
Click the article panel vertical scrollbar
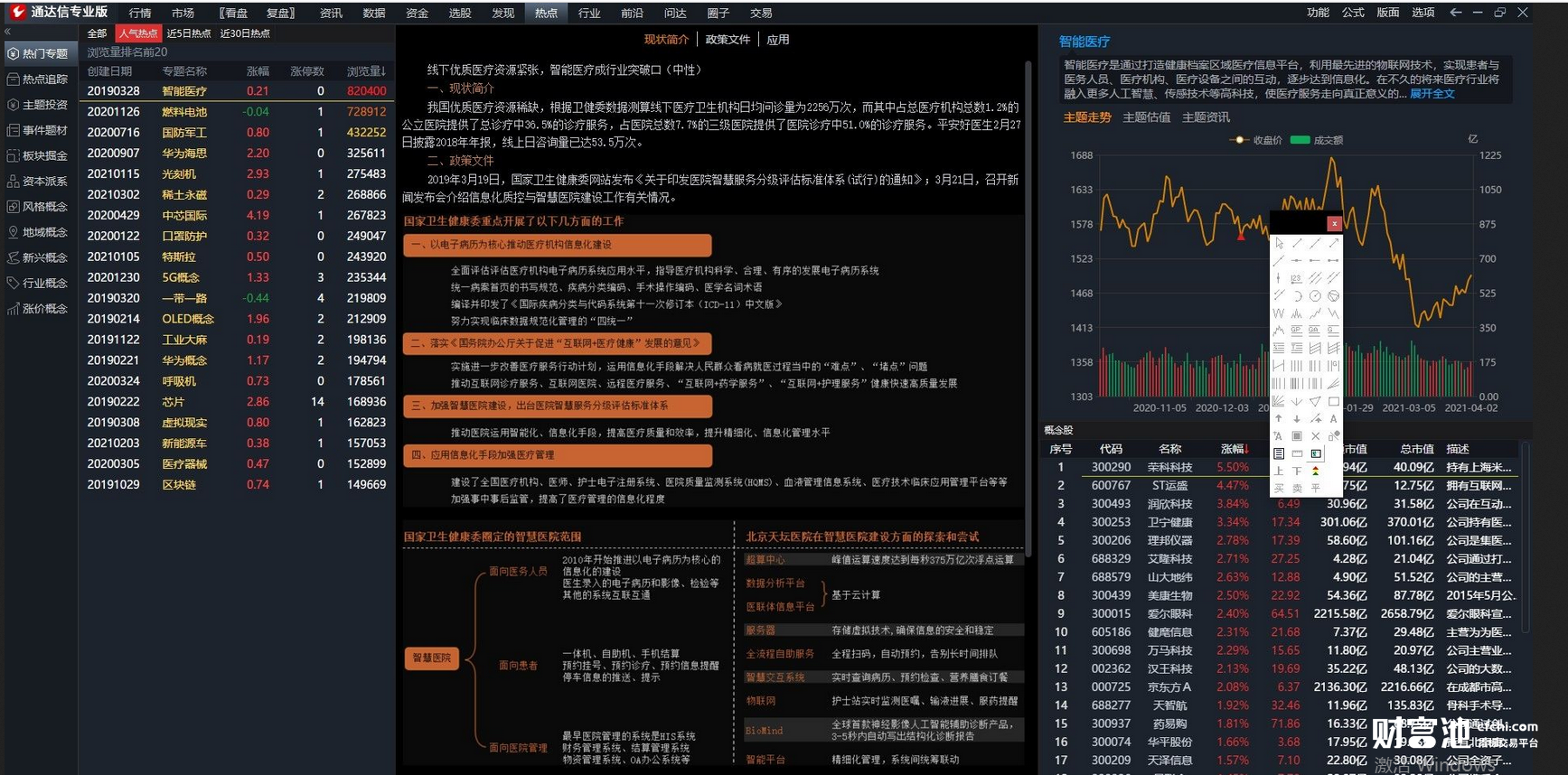pyautogui.click(x=1028, y=307)
